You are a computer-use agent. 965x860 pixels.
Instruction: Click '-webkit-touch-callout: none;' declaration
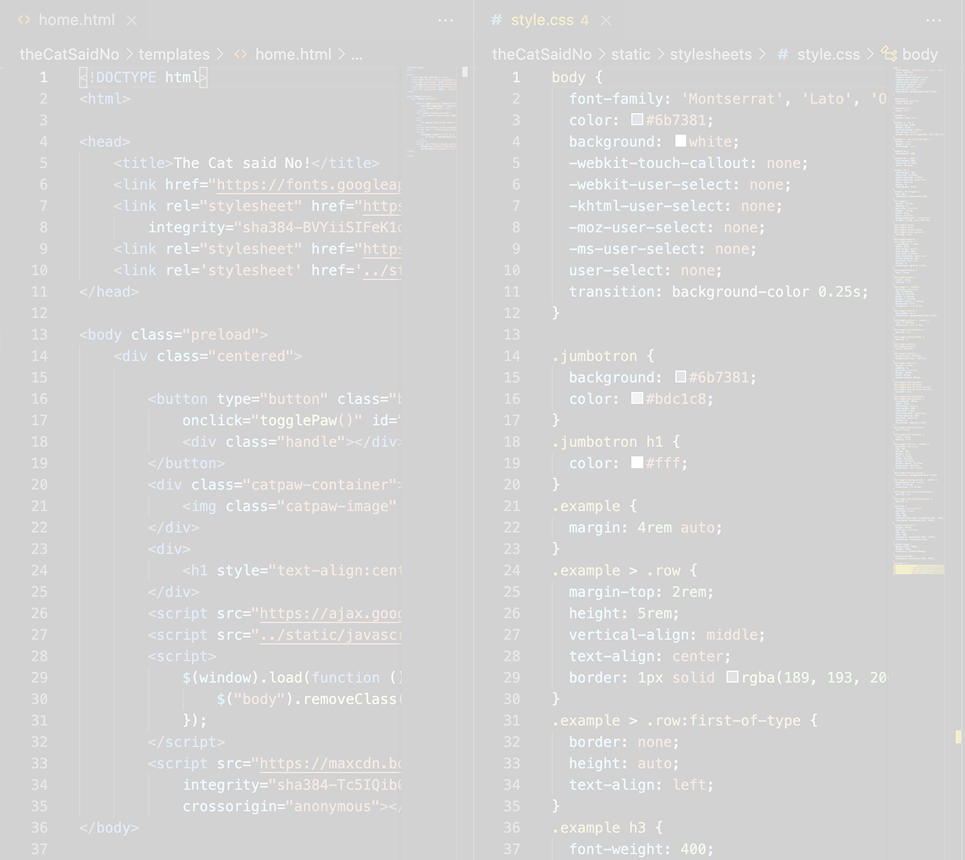(x=688, y=163)
